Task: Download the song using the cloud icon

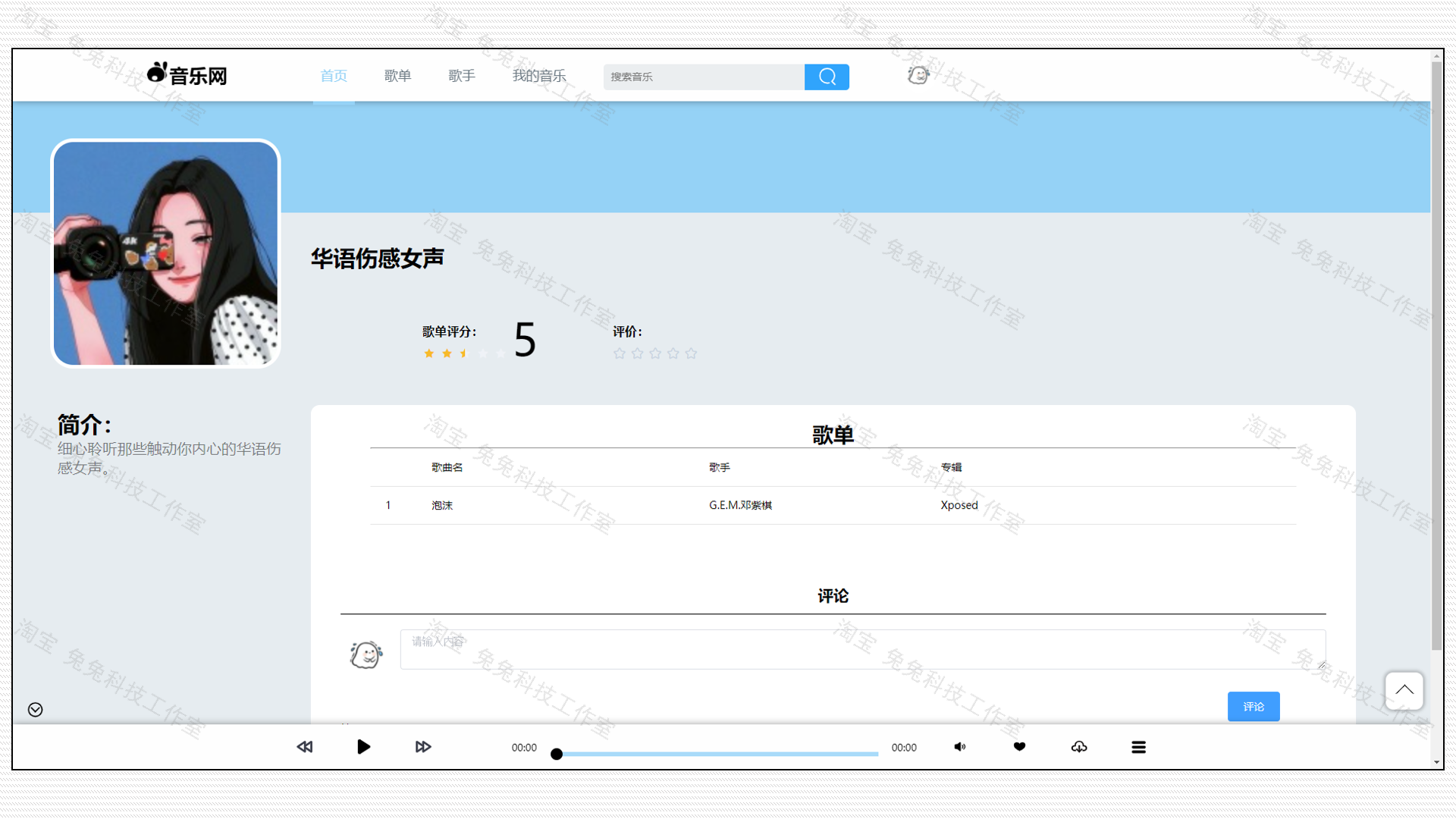Action: click(x=1079, y=746)
